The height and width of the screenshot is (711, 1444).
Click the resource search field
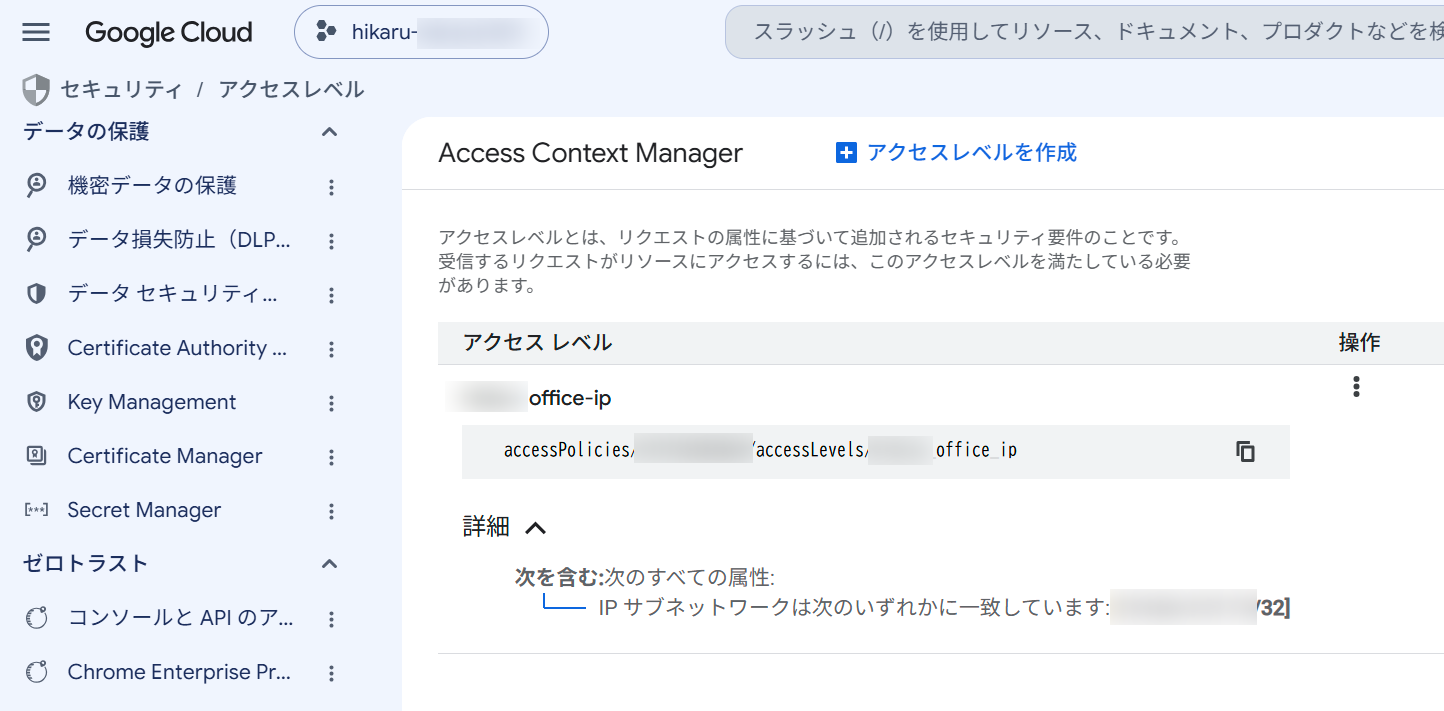[x=1084, y=32]
